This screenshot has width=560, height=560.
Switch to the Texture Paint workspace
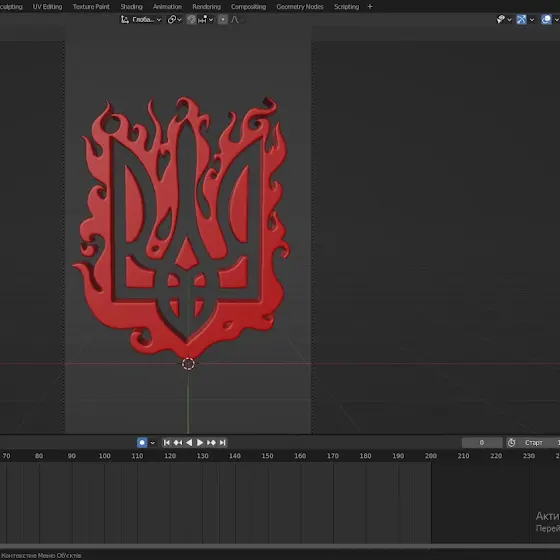(91, 7)
